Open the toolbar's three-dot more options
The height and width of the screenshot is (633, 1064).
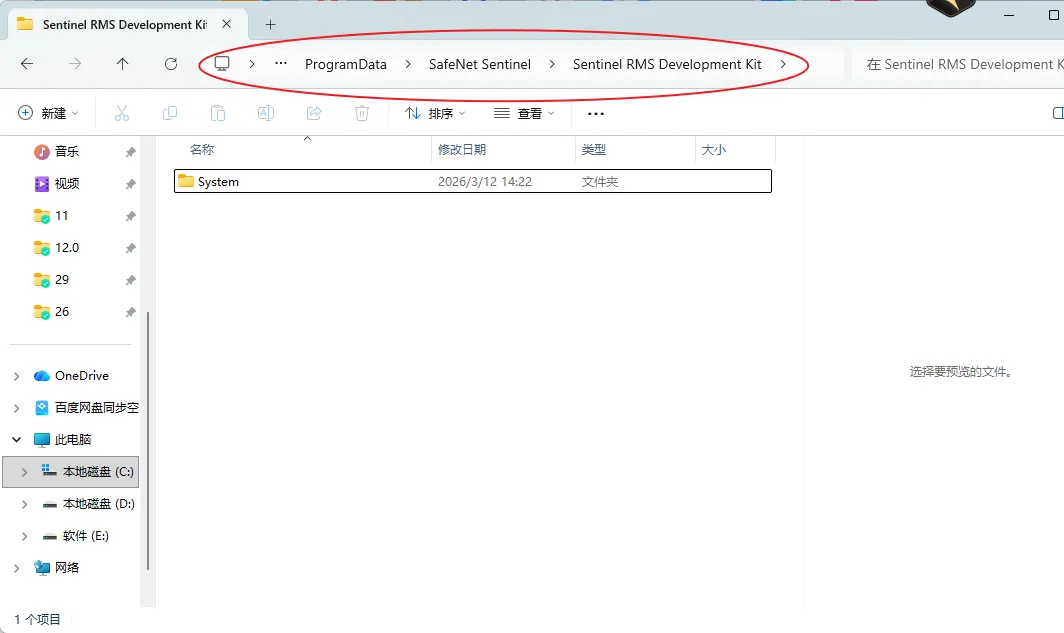(x=596, y=113)
